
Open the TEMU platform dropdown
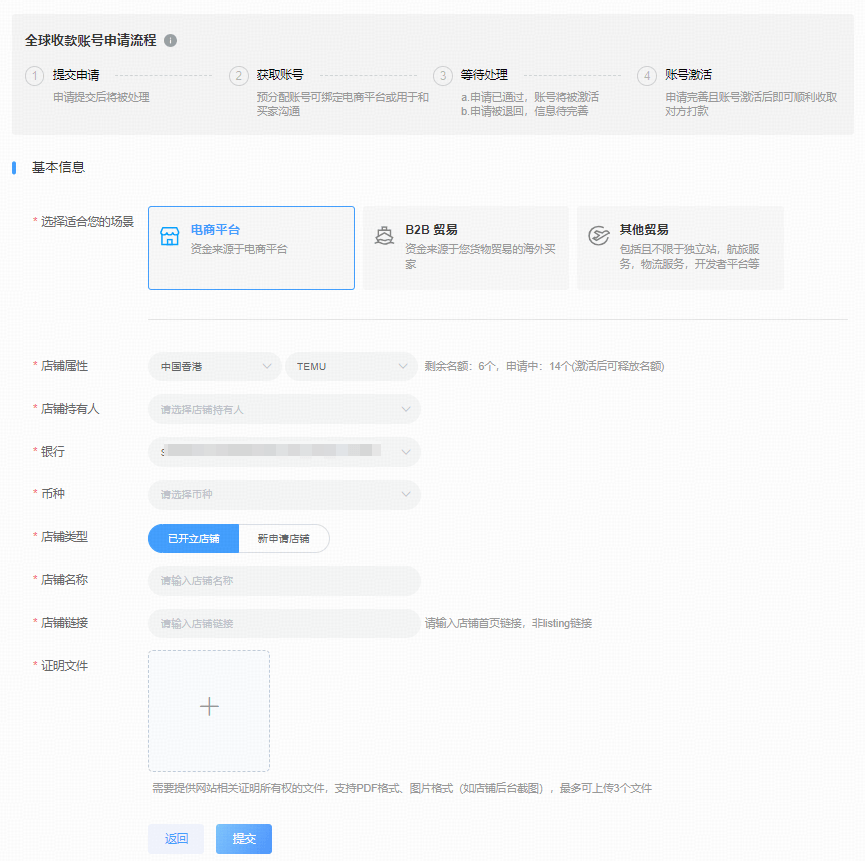tap(351, 366)
